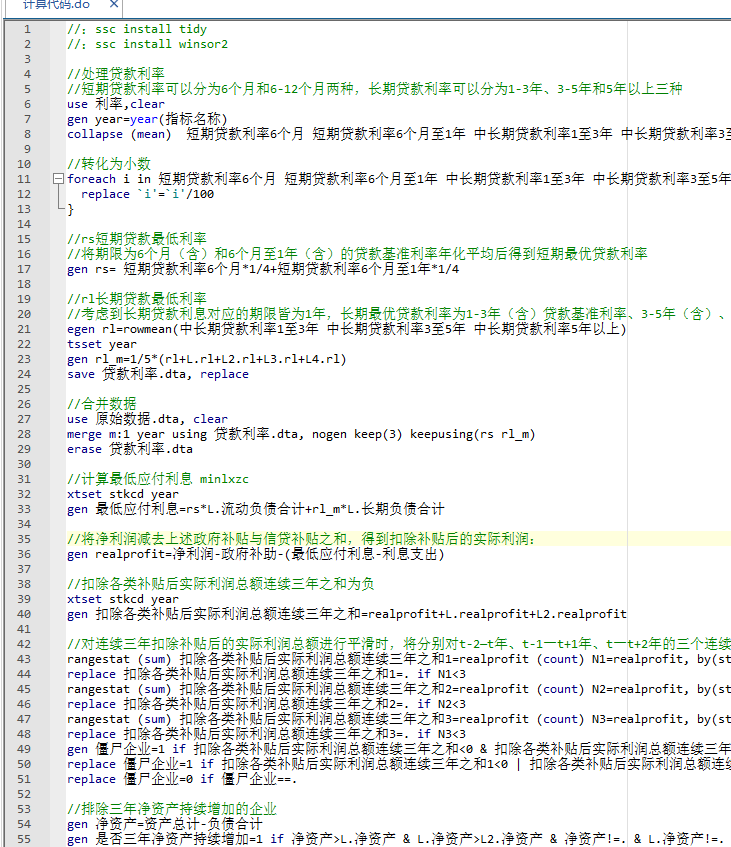Image resolution: width=731 pixels, height=847 pixels.
Task: Click the 'foreach i in' loop line
Action: (399, 179)
